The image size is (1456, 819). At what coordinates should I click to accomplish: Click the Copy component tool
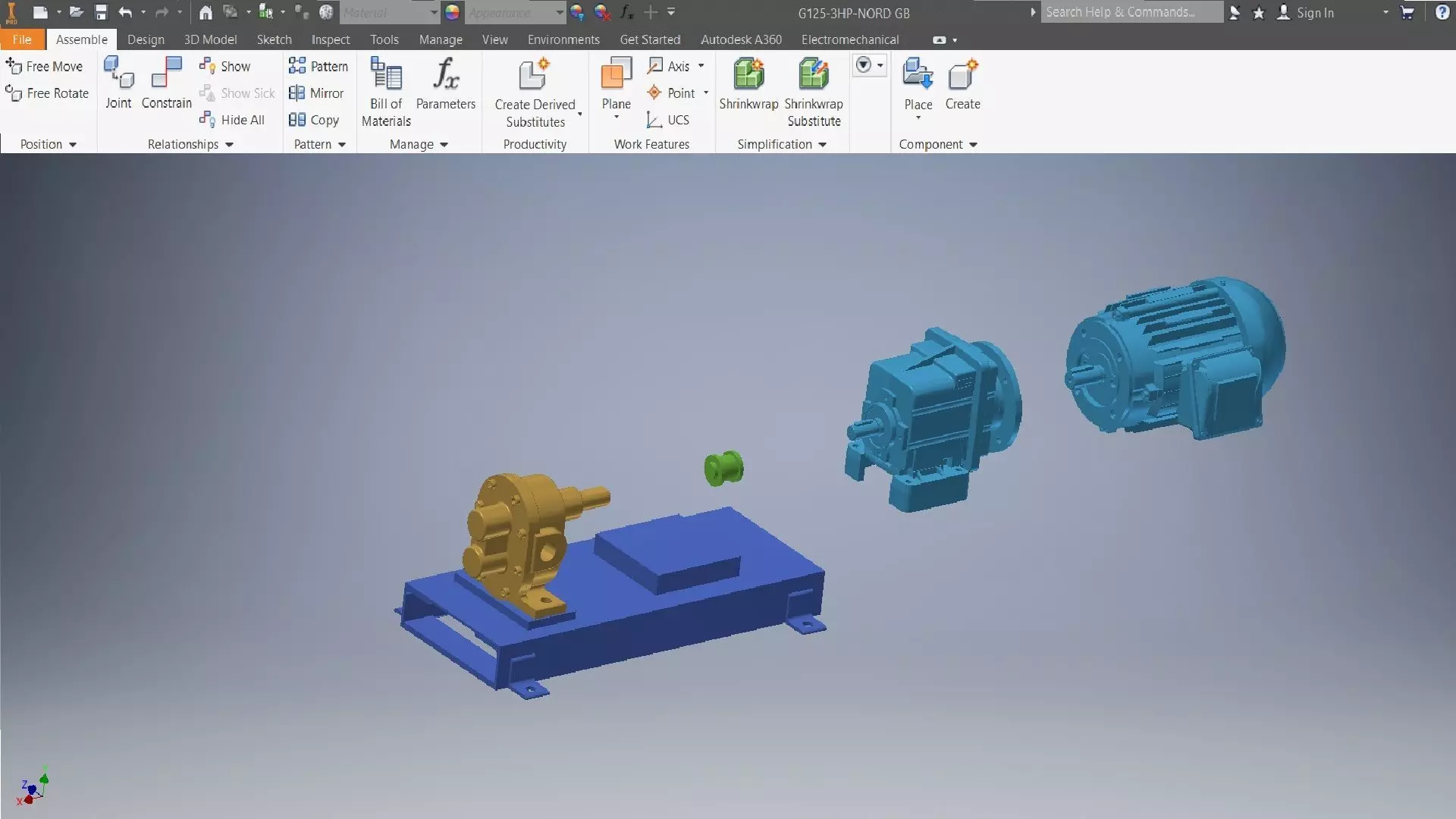[x=314, y=120]
